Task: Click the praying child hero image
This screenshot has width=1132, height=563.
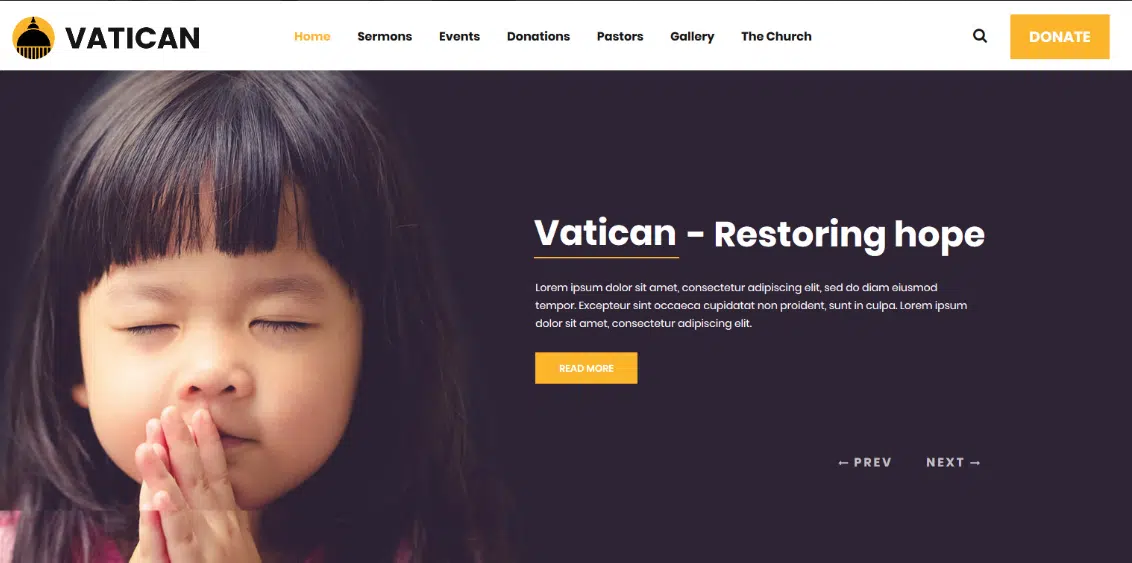Action: click(x=245, y=317)
